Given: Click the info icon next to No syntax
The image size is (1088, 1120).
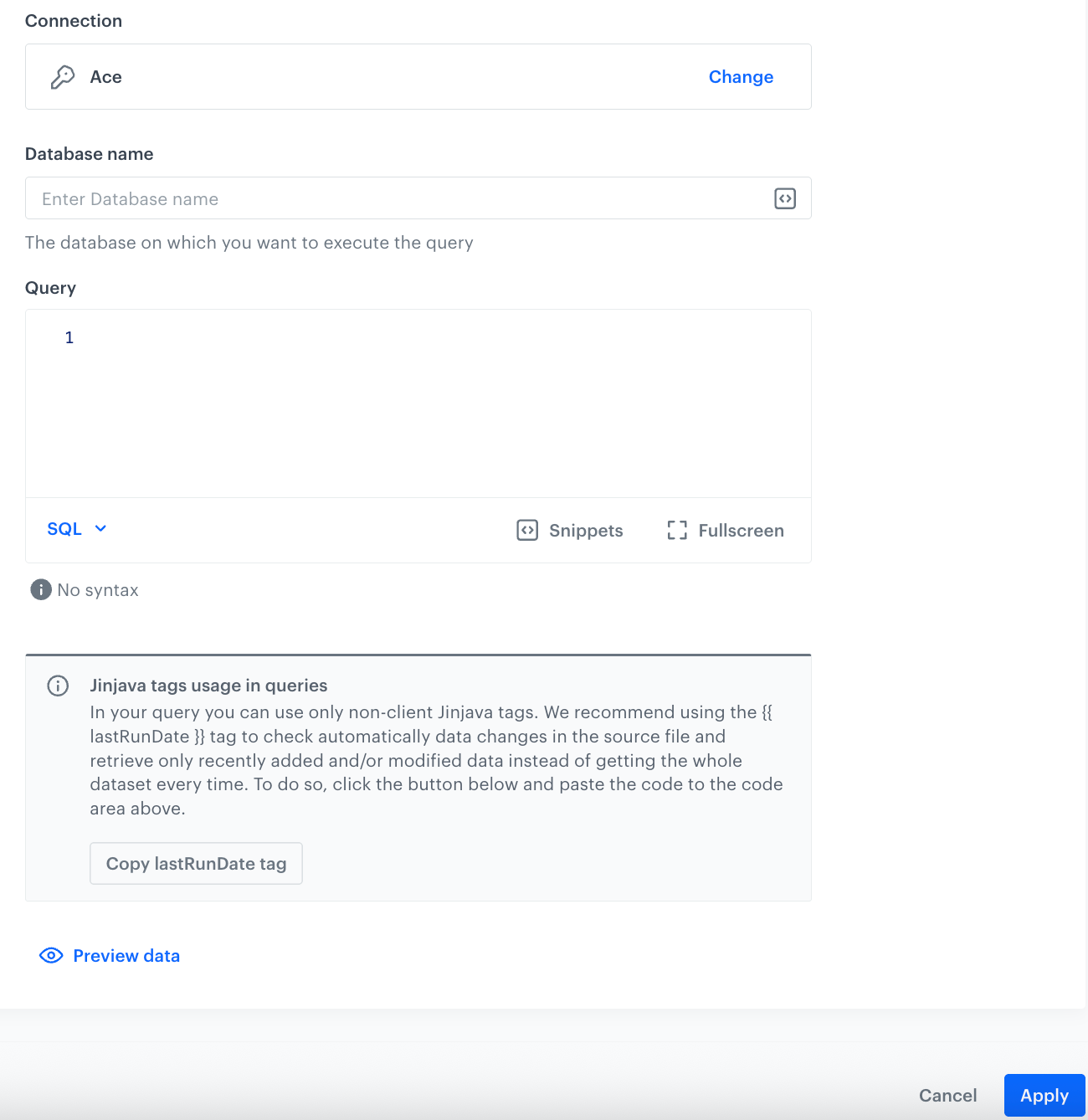Looking at the screenshot, I should [x=39, y=589].
